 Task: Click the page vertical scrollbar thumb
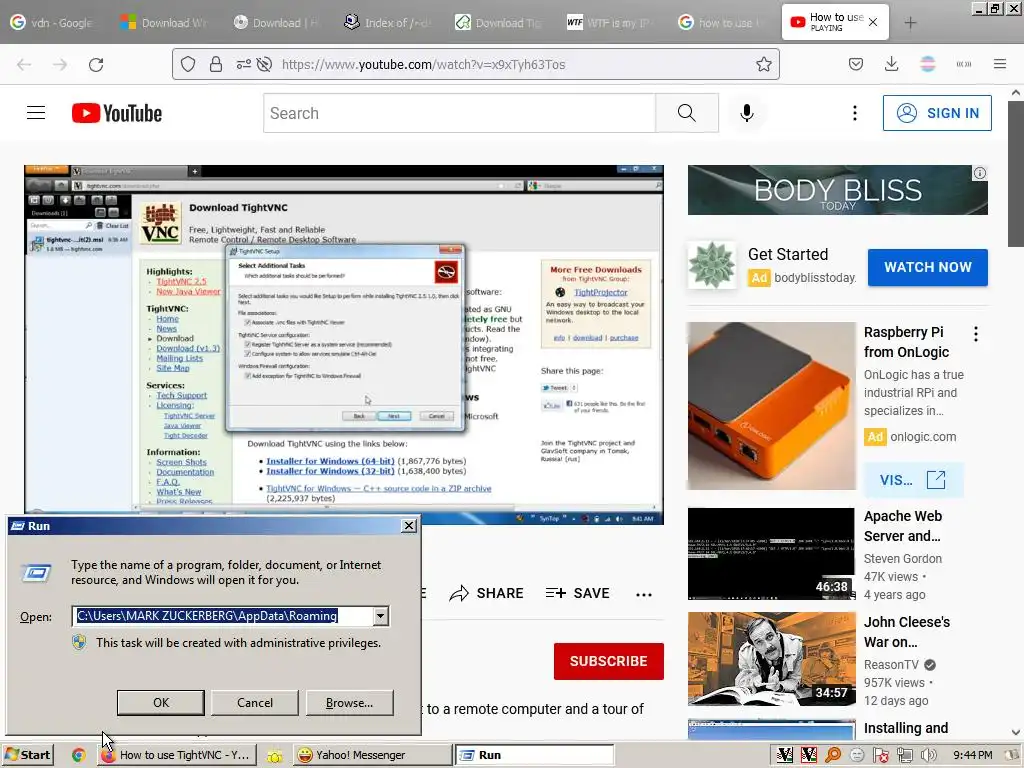[x=1016, y=174]
